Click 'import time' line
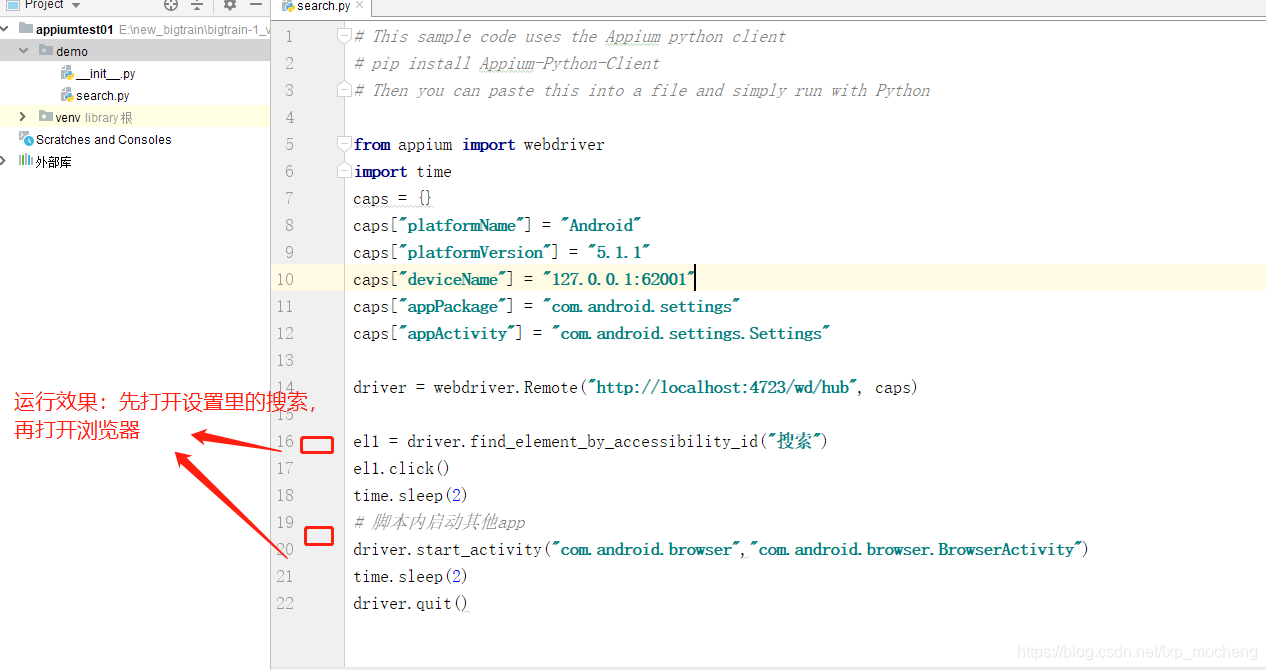 (403, 171)
